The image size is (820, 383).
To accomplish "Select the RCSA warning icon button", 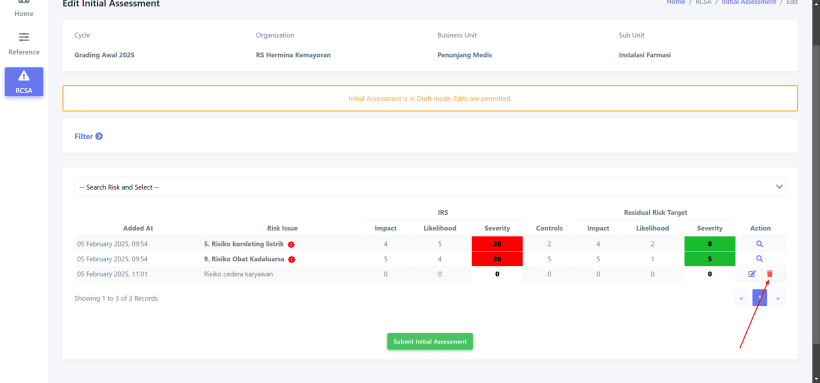I will pos(24,81).
